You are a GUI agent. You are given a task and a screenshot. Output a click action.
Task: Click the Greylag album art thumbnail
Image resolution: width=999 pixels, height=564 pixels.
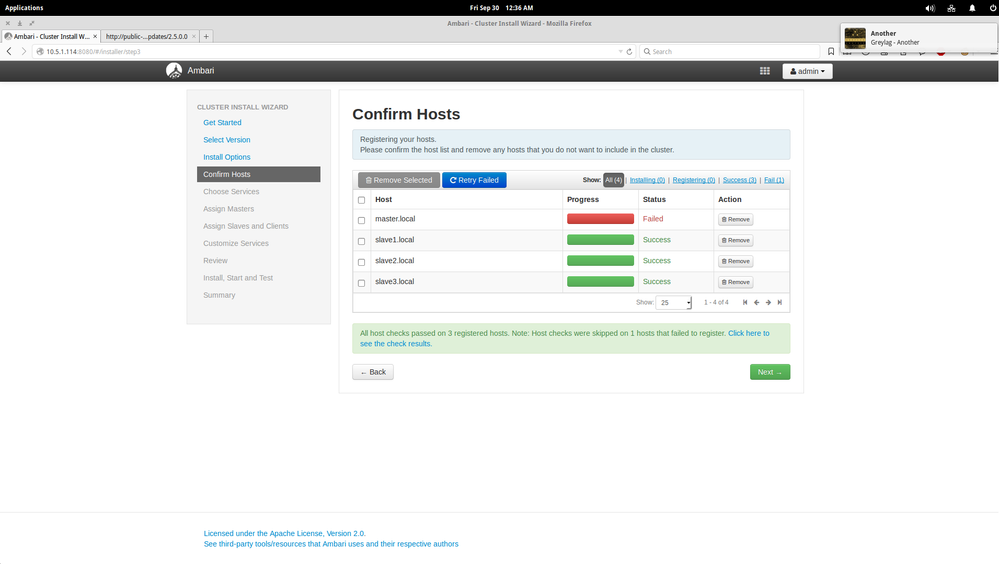click(x=855, y=38)
